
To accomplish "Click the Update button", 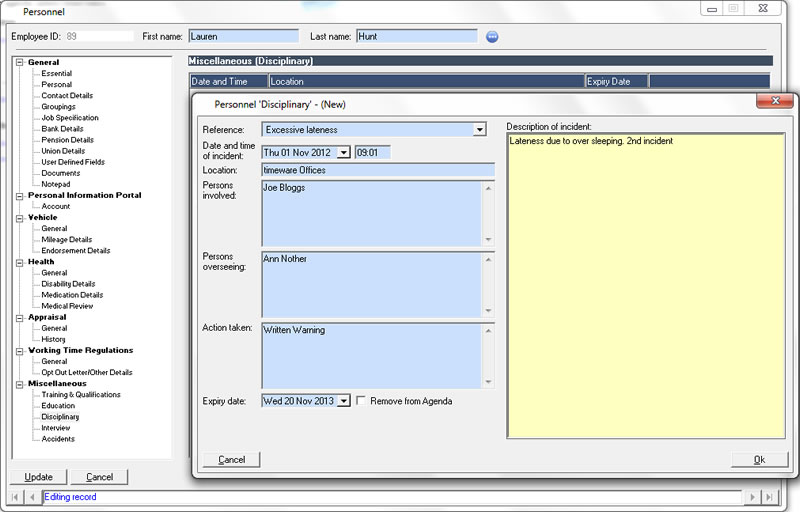I will coord(38,477).
